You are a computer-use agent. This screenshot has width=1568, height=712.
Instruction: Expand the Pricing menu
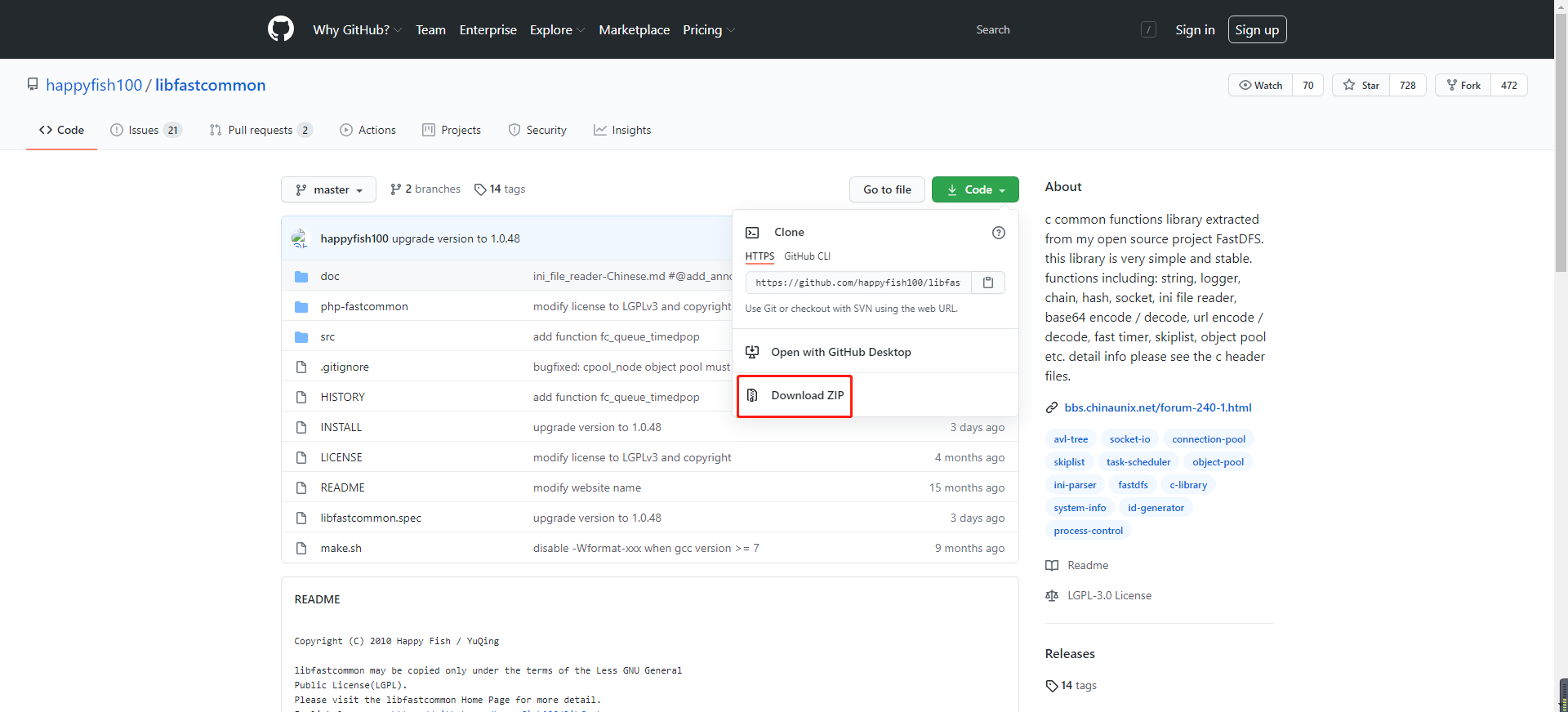[709, 29]
